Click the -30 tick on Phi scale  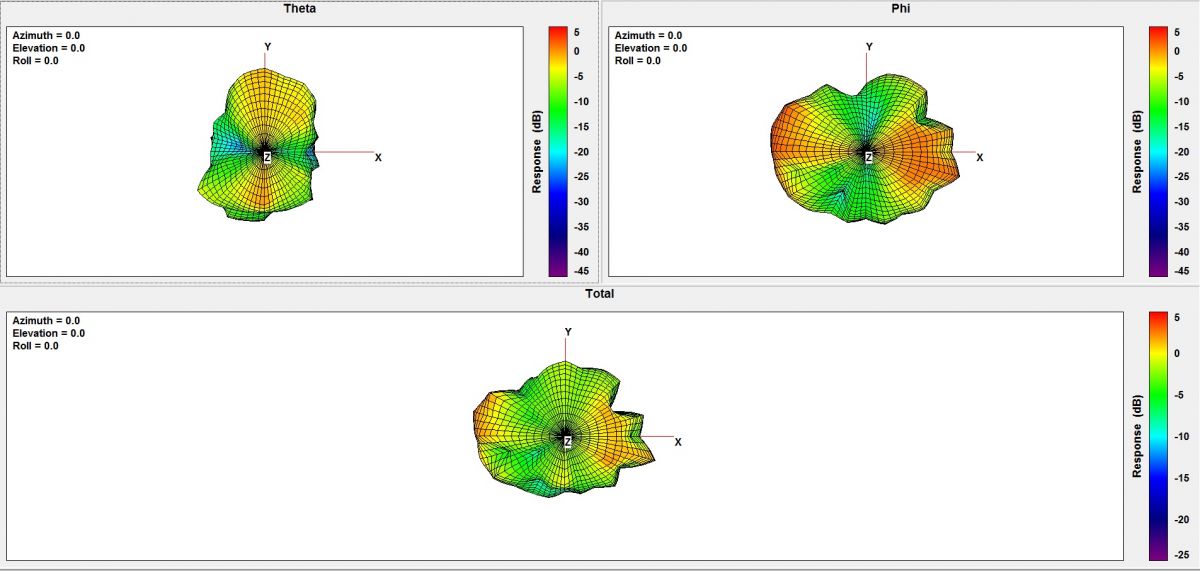tap(1183, 202)
